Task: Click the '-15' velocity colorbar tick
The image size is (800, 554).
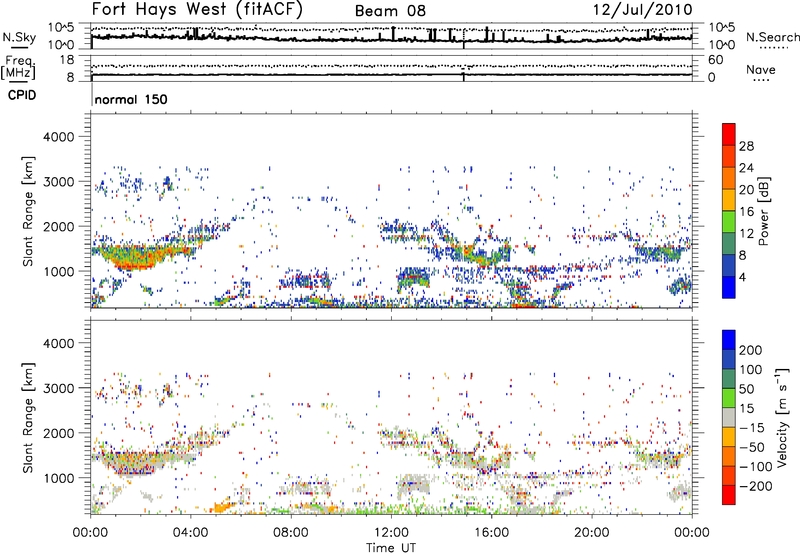Action: tap(752, 428)
